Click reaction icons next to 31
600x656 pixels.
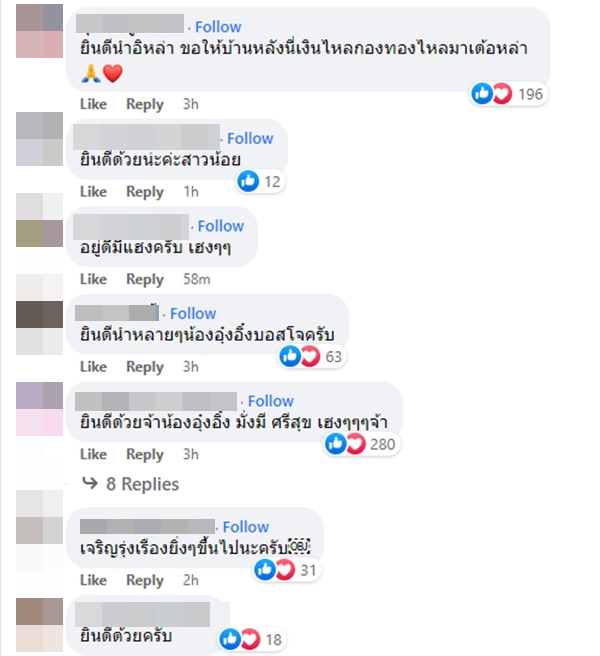[x=275, y=570]
